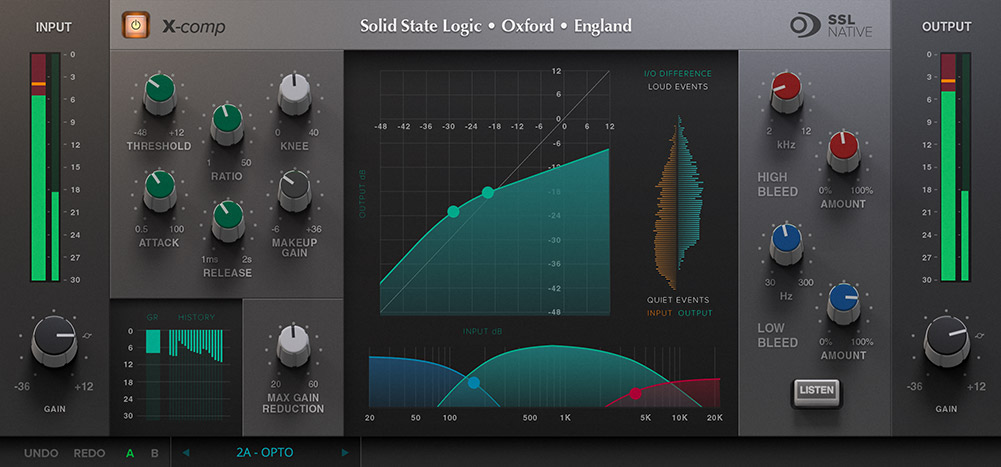Click UNDO in the bottom bar
This screenshot has width=1001, height=467.
(41, 453)
